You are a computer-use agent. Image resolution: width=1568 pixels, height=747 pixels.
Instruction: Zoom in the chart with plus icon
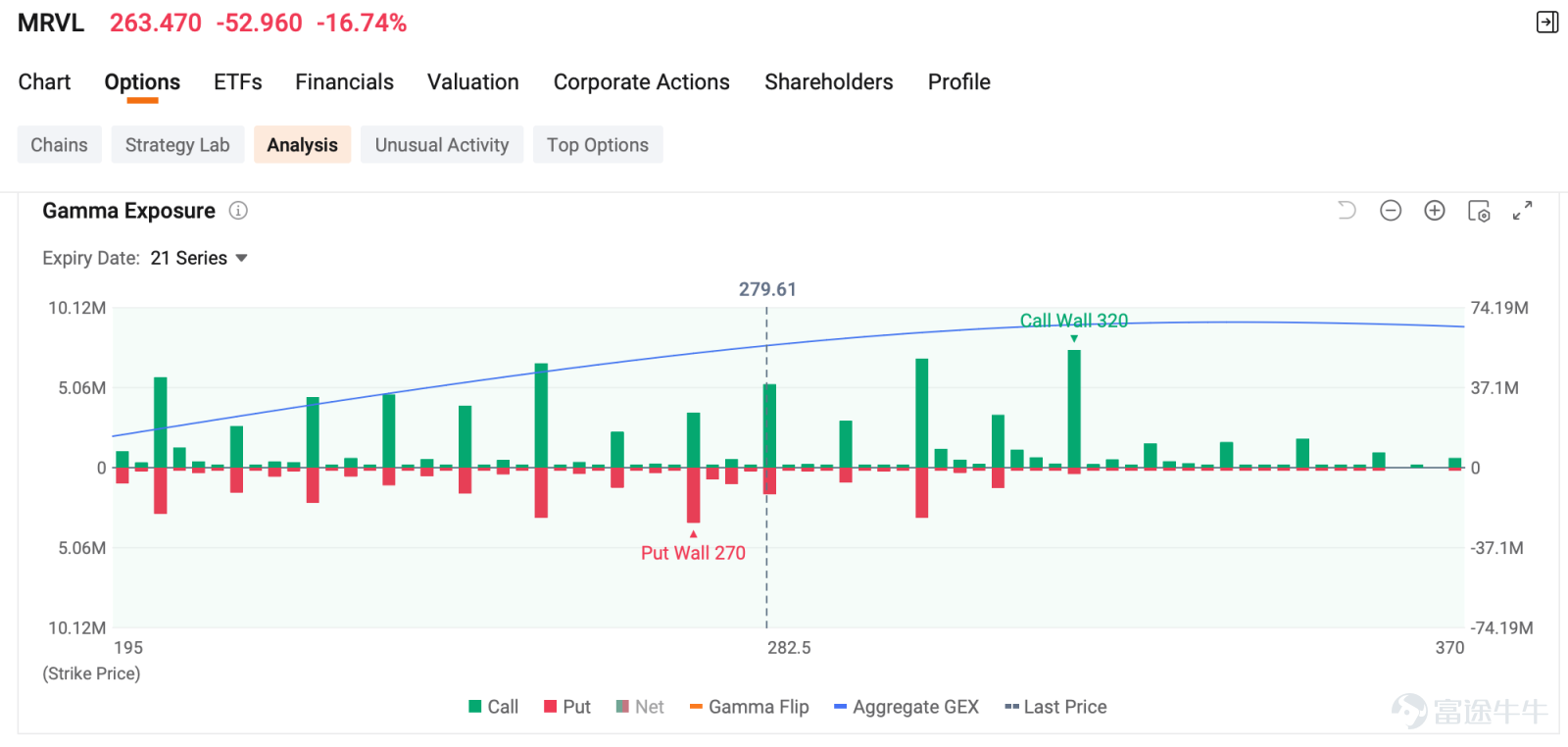tap(1435, 210)
